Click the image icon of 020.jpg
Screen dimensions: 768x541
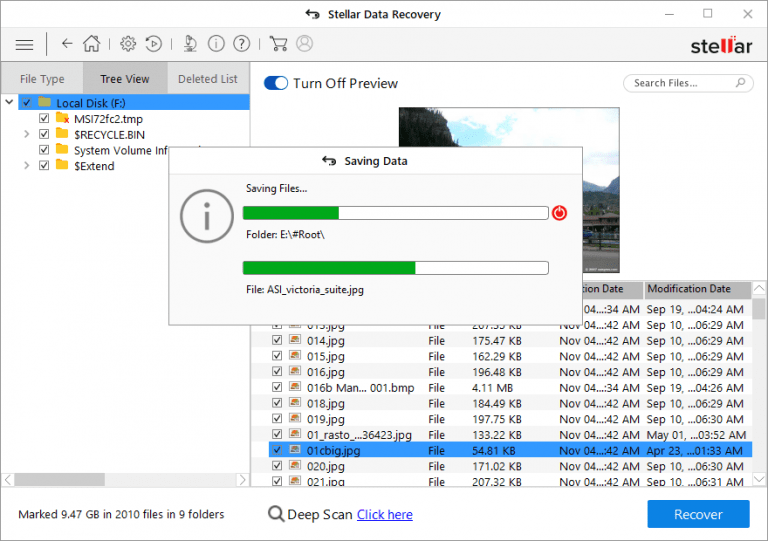pyautogui.click(x=295, y=465)
